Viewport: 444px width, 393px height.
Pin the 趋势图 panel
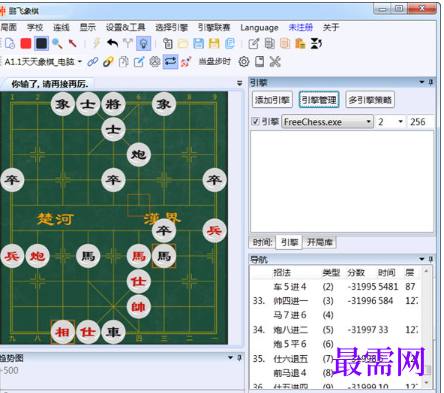pyautogui.click(x=239, y=358)
